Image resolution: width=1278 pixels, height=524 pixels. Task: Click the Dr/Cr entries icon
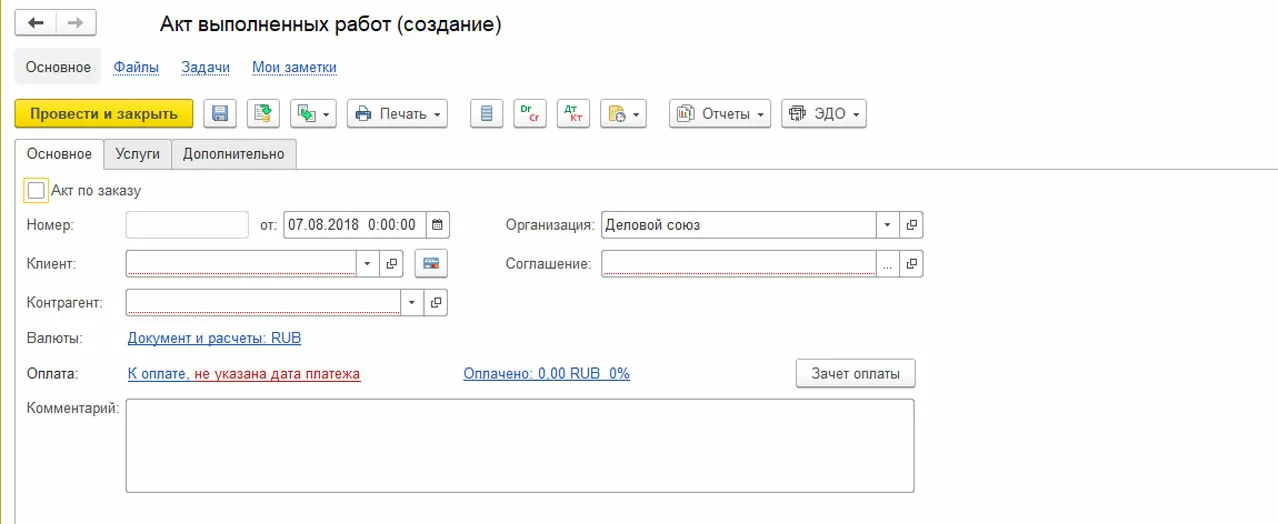click(x=530, y=114)
